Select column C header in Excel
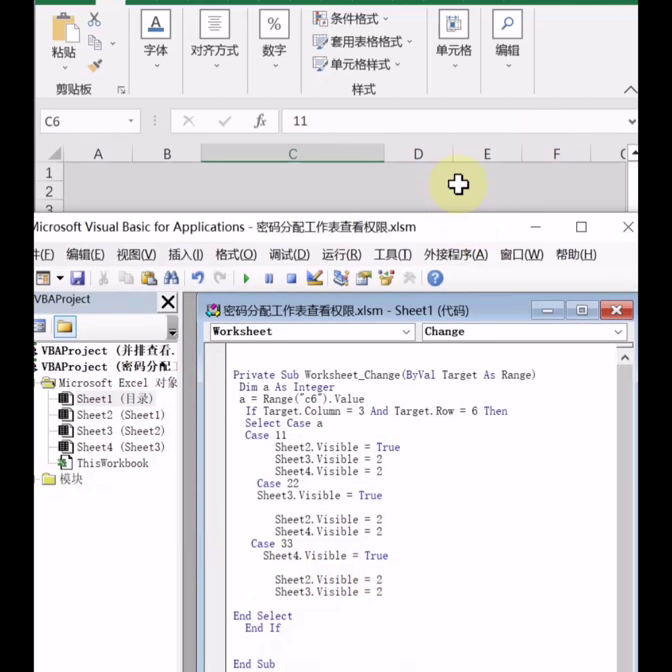This screenshot has height=672, width=672. tap(292, 154)
